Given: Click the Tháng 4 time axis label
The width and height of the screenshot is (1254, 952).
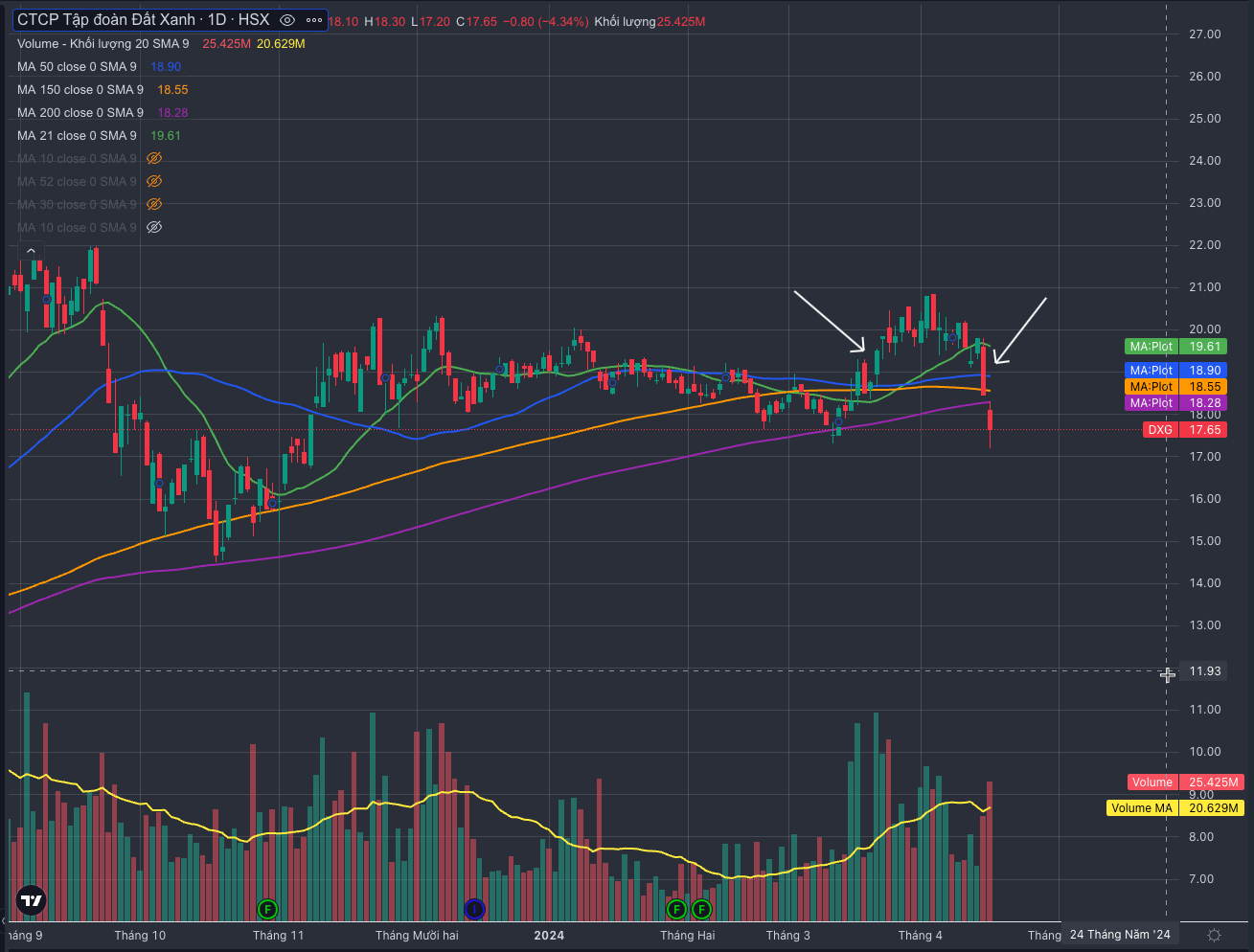Looking at the screenshot, I should tap(920, 936).
